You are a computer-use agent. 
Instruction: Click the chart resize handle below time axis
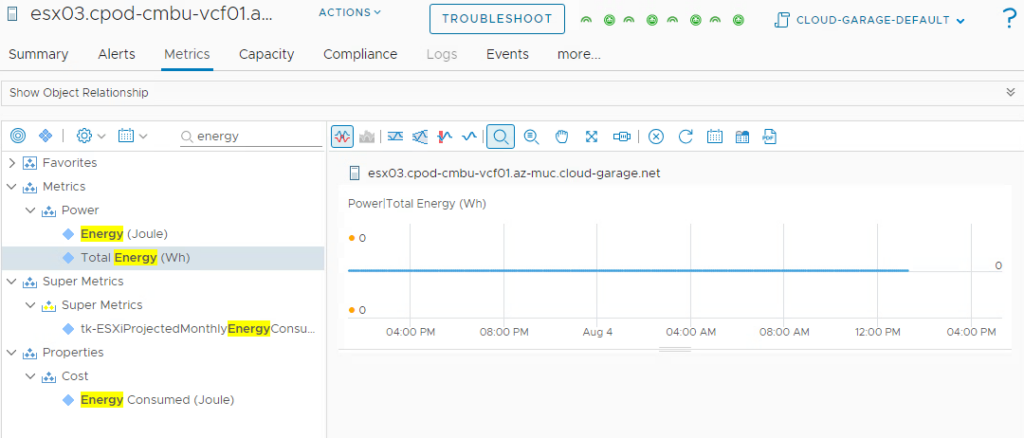click(x=675, y=350)
